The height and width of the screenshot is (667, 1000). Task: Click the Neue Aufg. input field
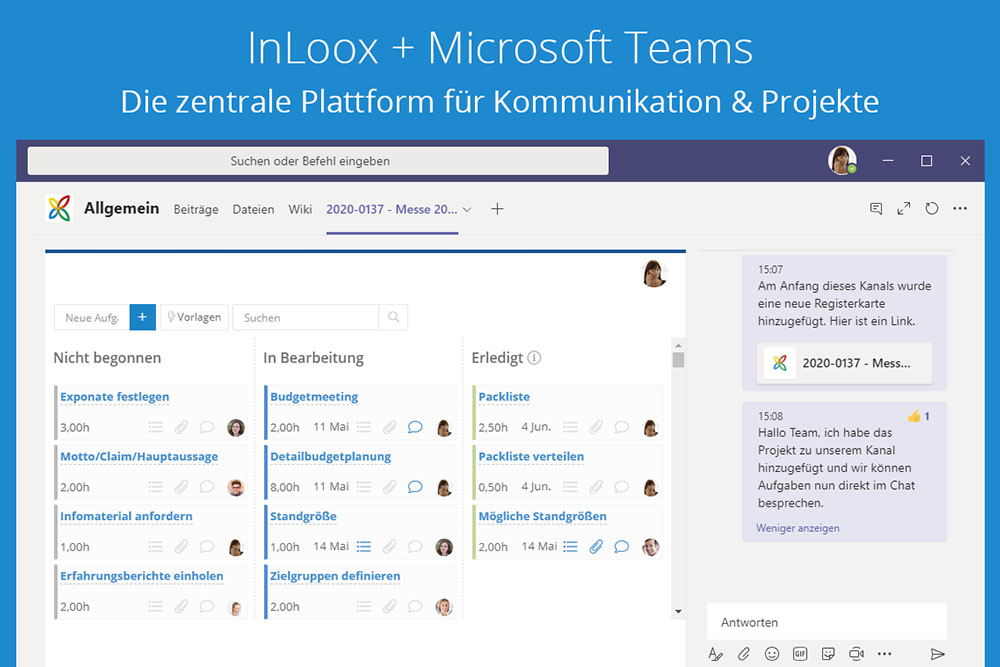[x=92, y=317]
